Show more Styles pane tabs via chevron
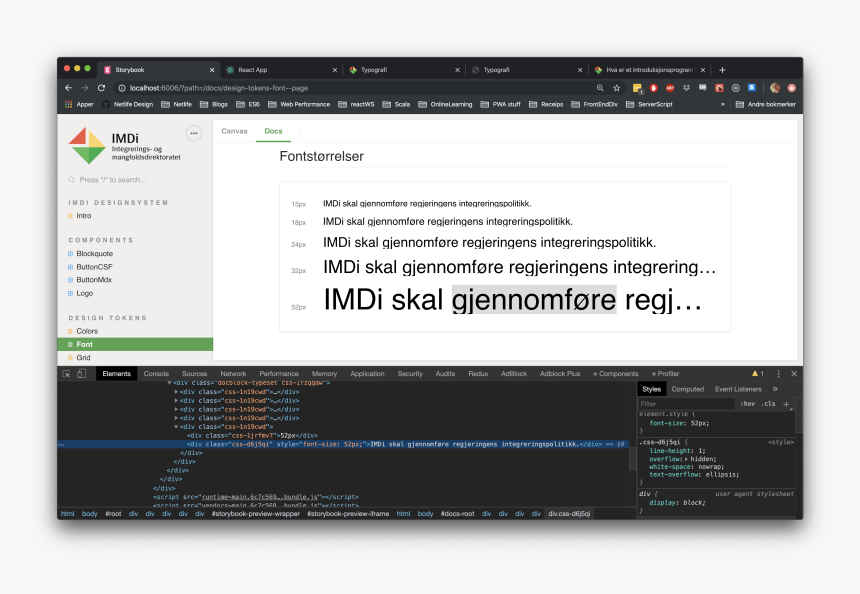Viewport: 860px width, 594px height. click(x=775, y=389)
